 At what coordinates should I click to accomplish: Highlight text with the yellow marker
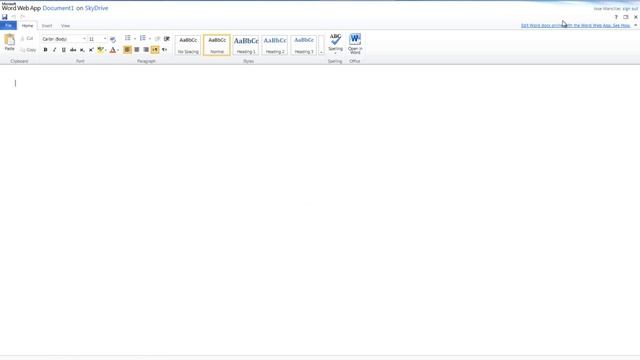(100, 50)
